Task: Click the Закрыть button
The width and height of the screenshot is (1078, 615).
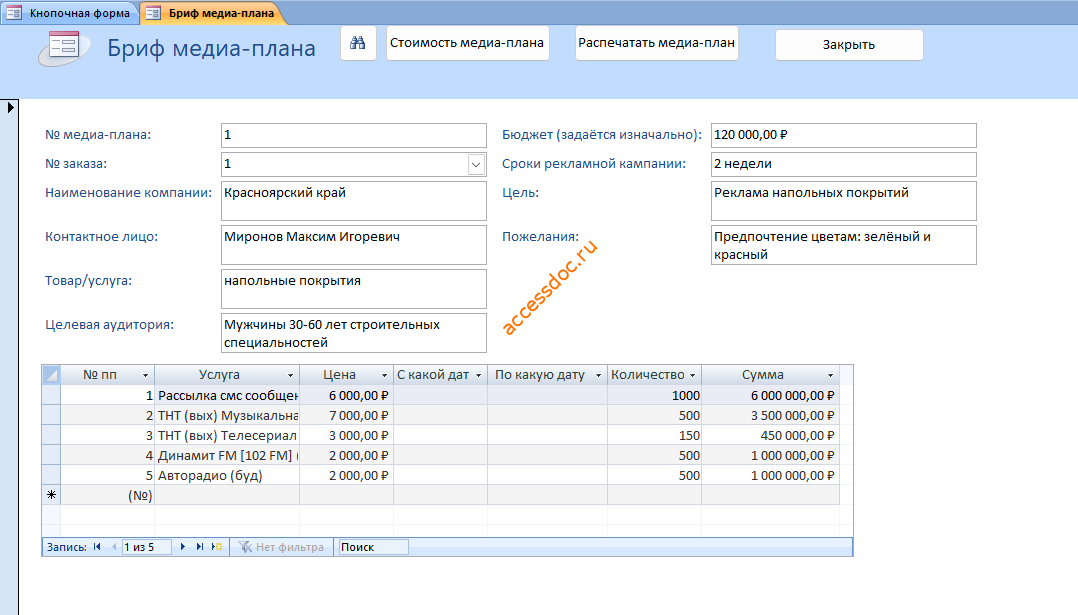Action: coord(849,45)
